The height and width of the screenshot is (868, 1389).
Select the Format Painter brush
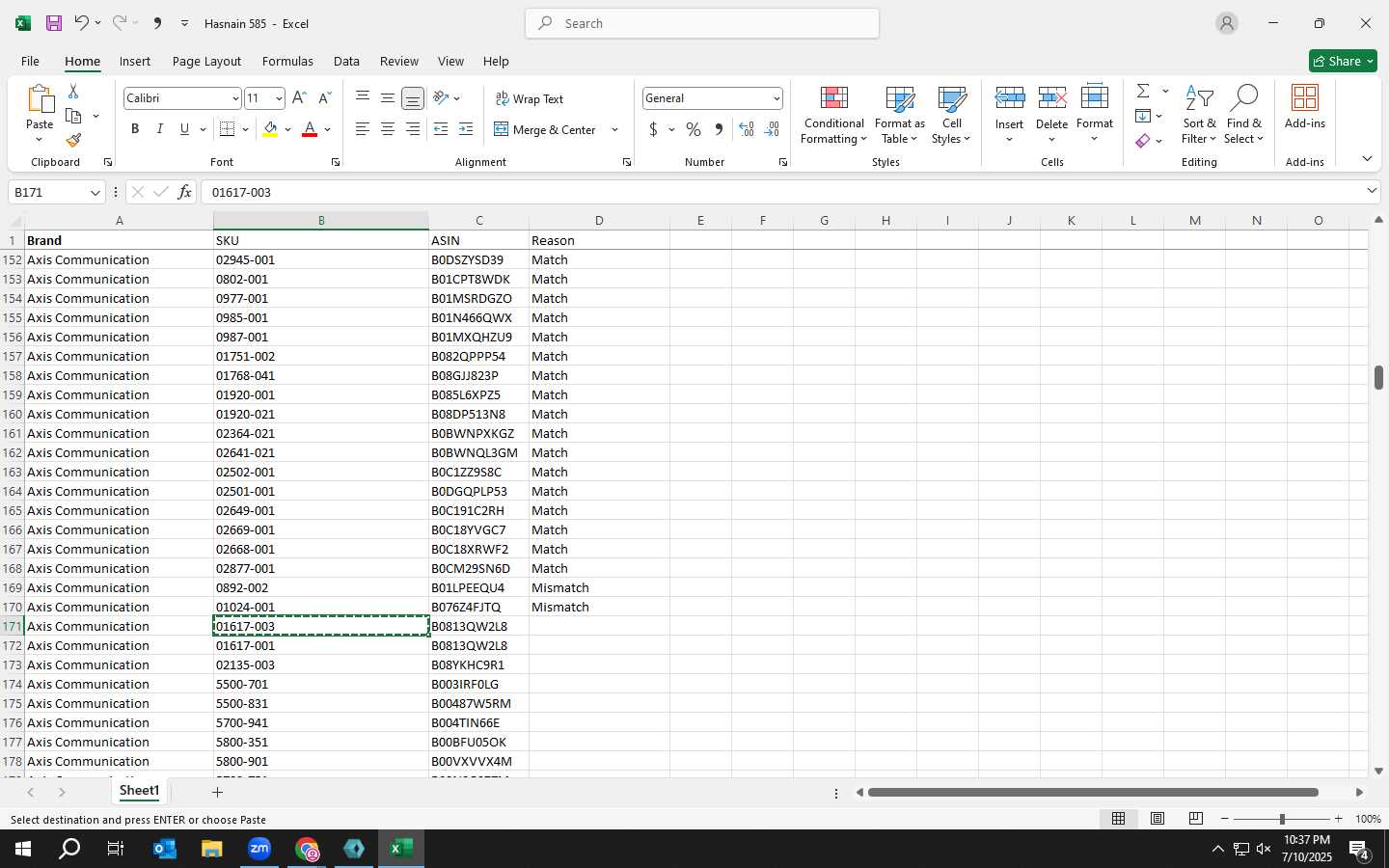tap(73, 141)
